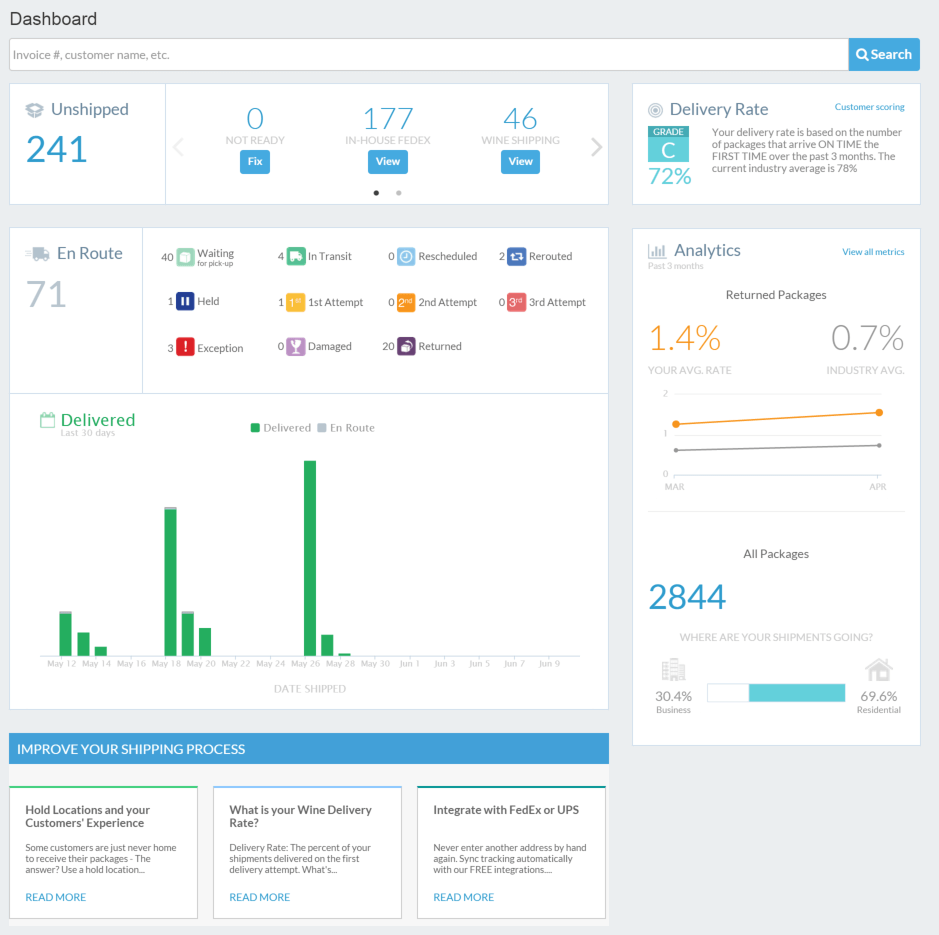The width and height of the screenshot is (939, 935).
Task: Toggle the Delivered legend in chart
Action: [x=280, y=428]
